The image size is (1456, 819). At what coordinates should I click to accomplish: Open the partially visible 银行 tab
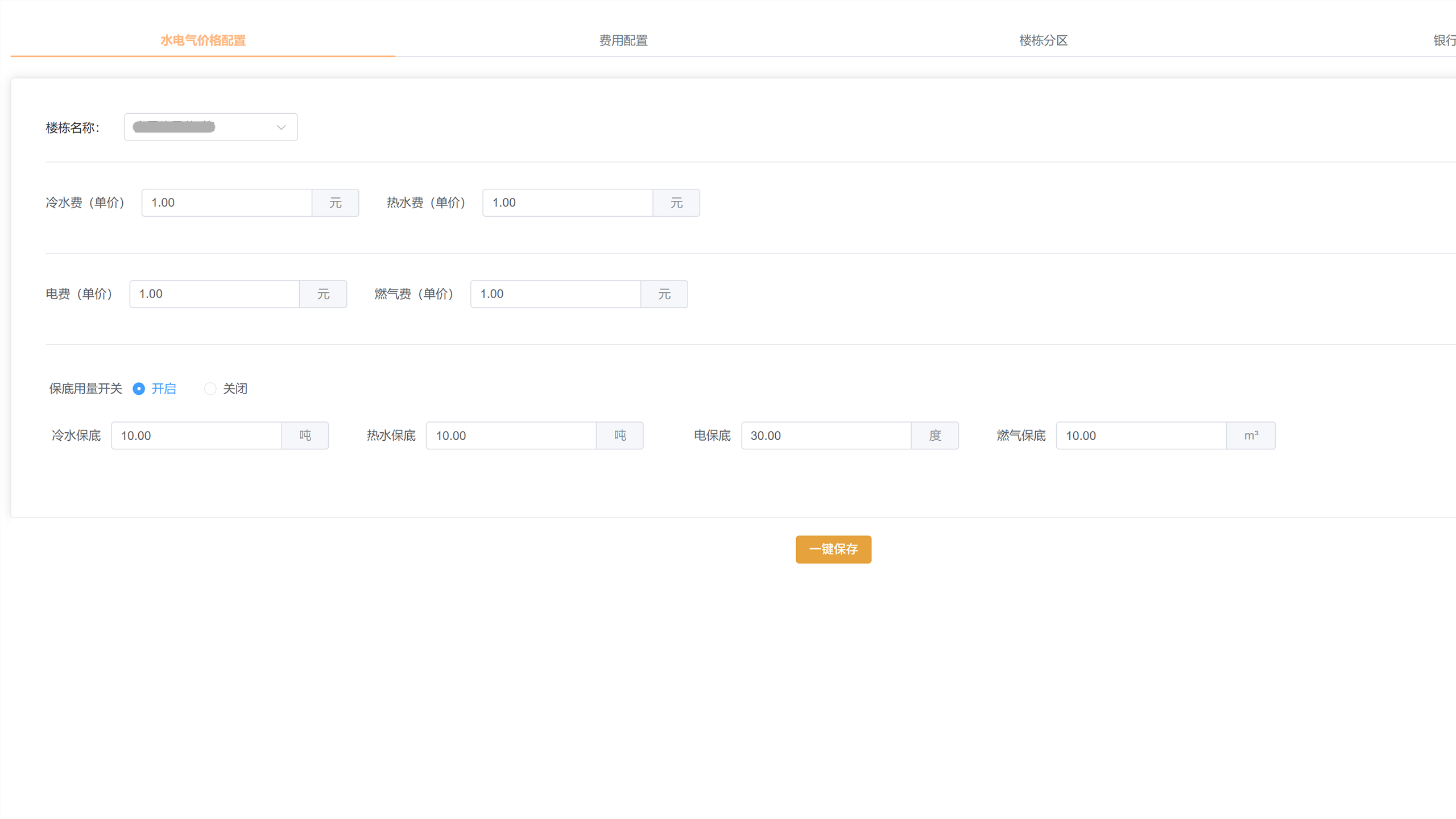[x=1443, y=40]
